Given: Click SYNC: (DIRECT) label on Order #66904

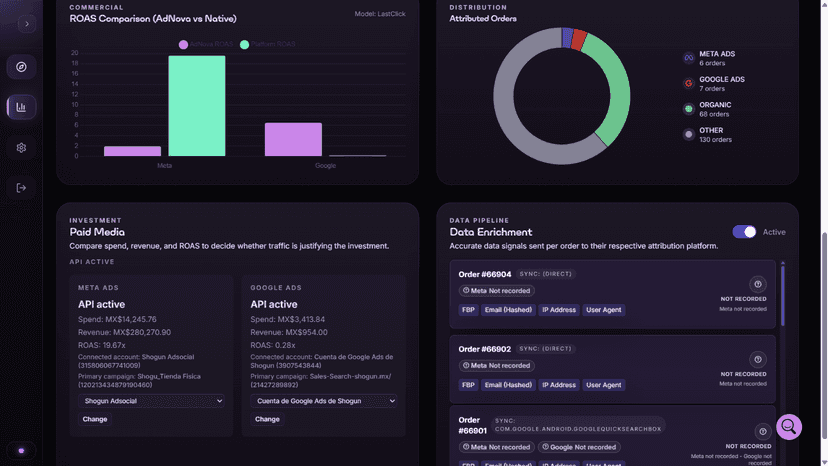Looking at the screenshot, I should [x=545, y=274].
